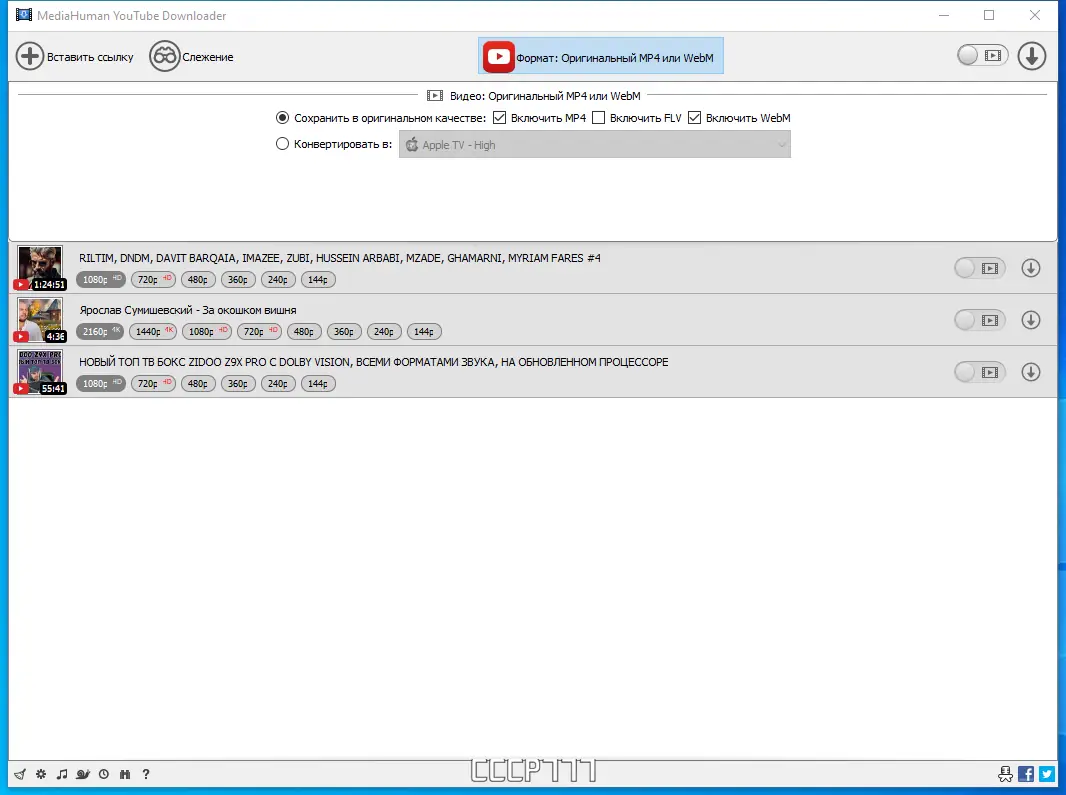Screen dimensions: 1066x795
Task: Choose 720p for Сумишевский video
Action: (x=260, y=332)
